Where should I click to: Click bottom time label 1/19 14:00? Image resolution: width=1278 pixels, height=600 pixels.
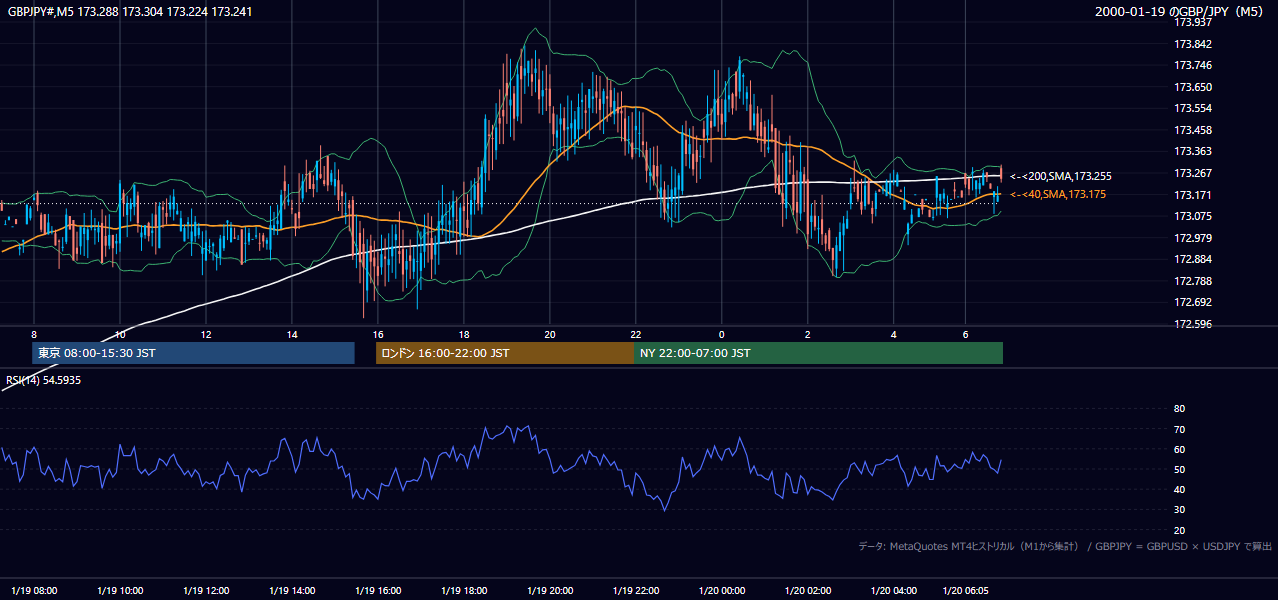[293, 590]
